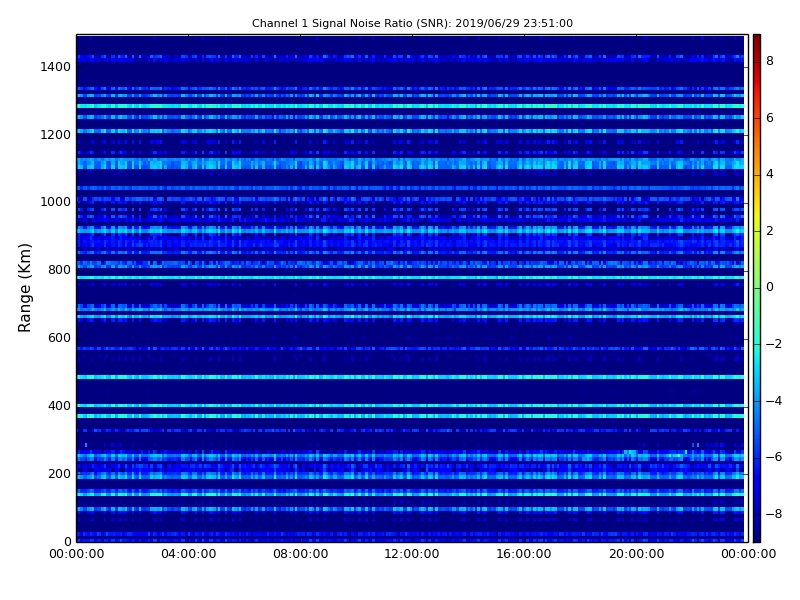Click the 200 range tick label
Image resolution: width=800 pixels, height=600 pixels.
[59, 473]
